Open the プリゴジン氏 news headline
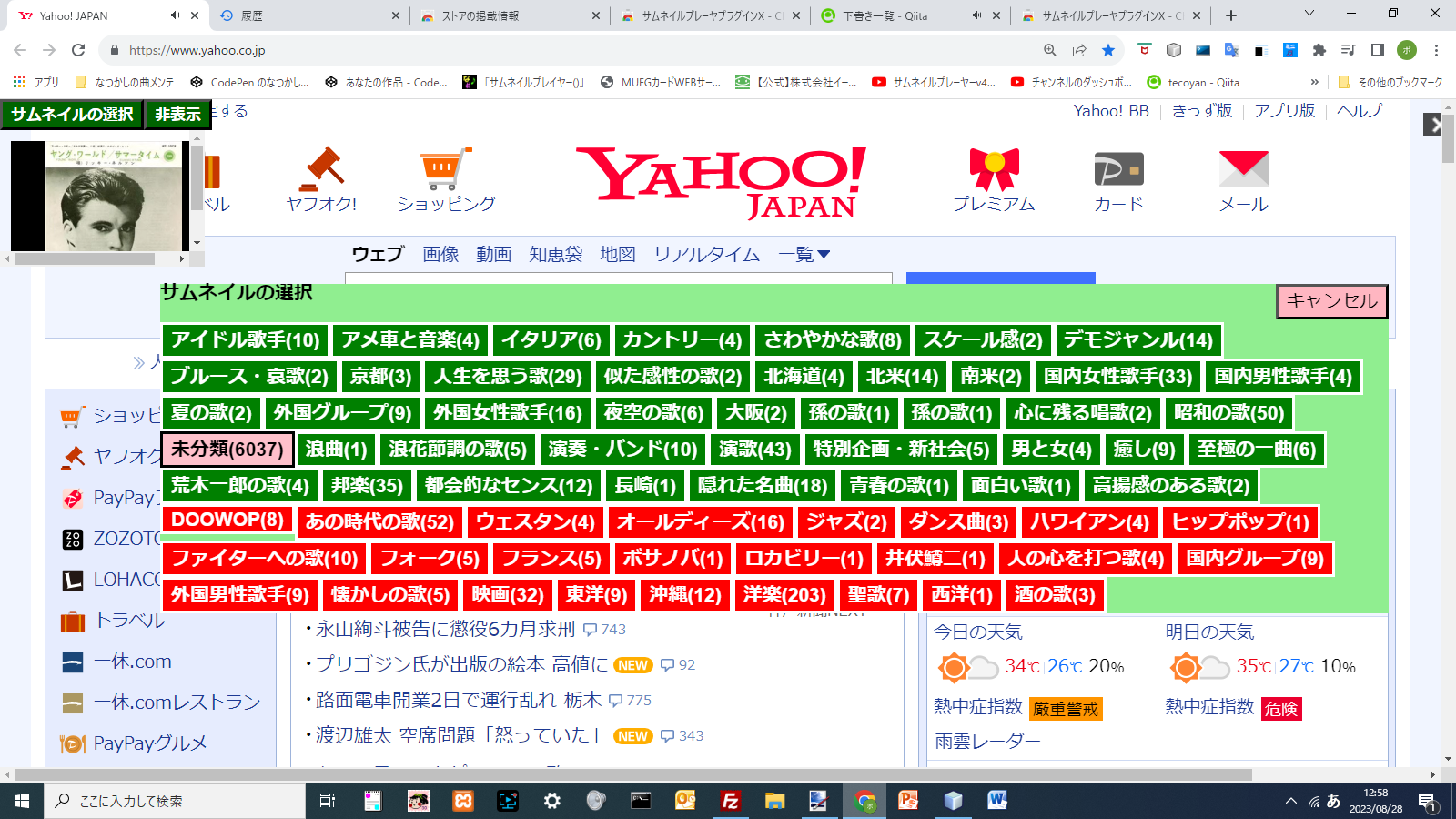The width and height of the screenshot is (1456, 819). coord(453,665)
